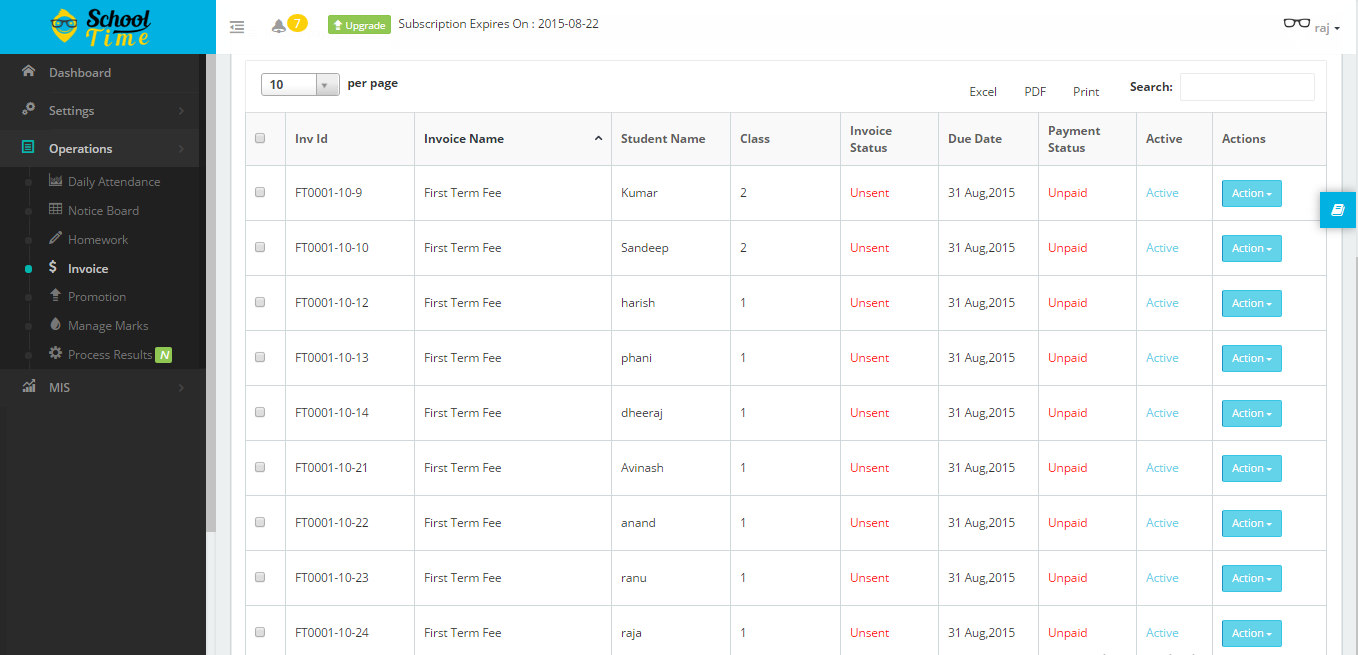This screenshot has width=1358, height=655.
Task: Click the Promotion arrow icon
Action: pos(55,296)
